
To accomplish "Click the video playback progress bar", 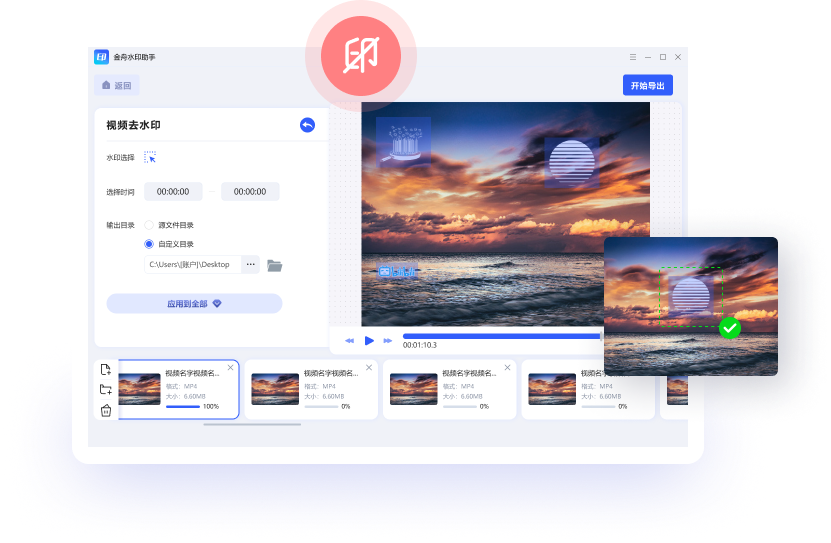I will [x=500, y=336].
